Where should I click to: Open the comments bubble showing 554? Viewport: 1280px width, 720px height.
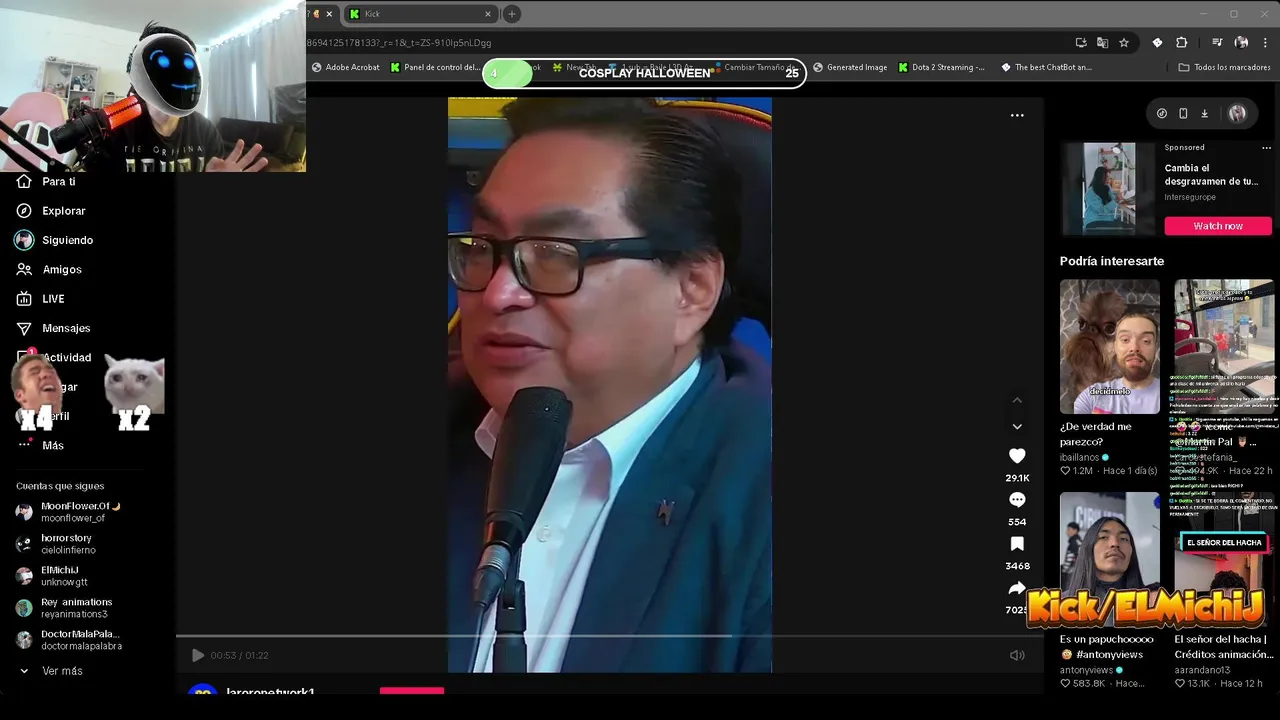click(x=1017, y=500)
